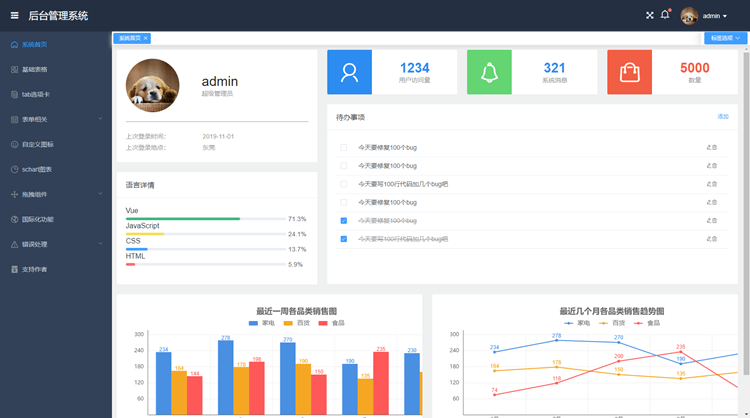Click edit icon on first todo row

(x=708, y=148)
